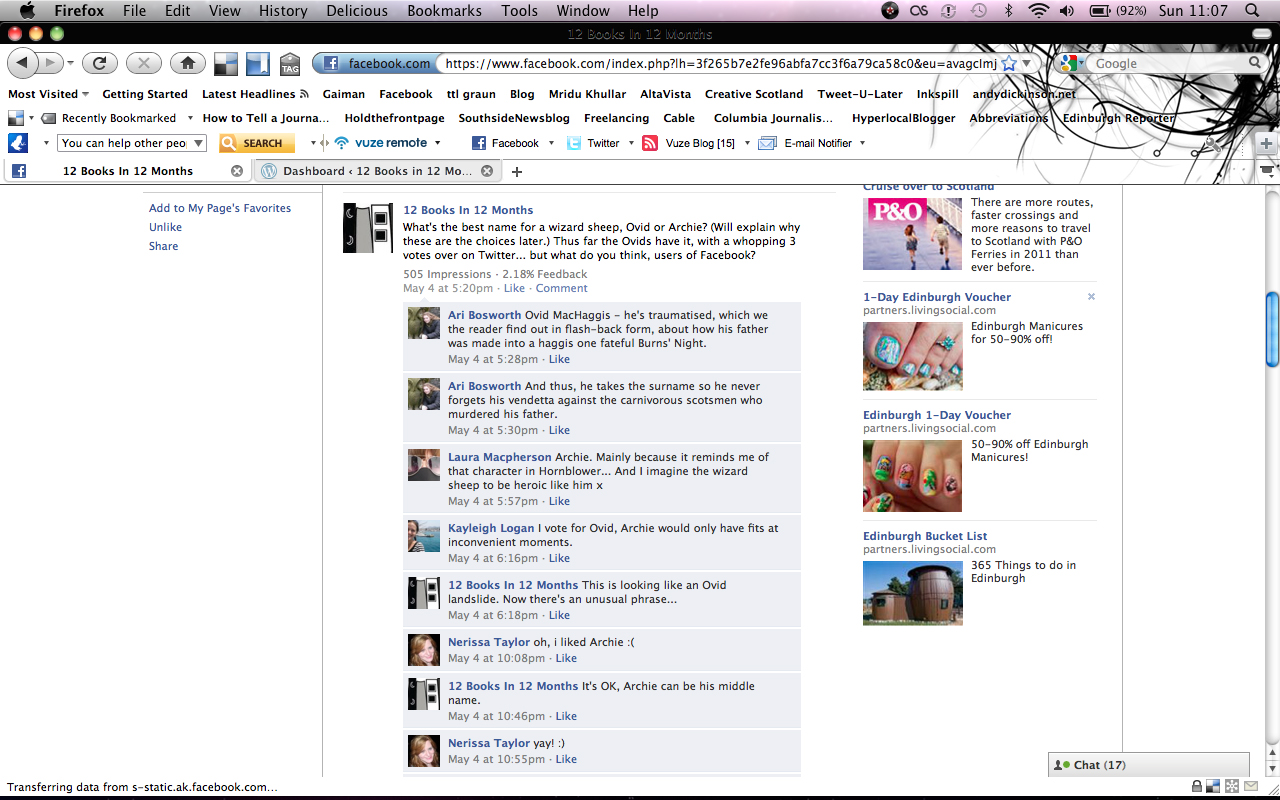Open the Delicious bookmarks checkerboard icon
Image resolution: width=1280 pixels, height=800 pixels.
226,64
